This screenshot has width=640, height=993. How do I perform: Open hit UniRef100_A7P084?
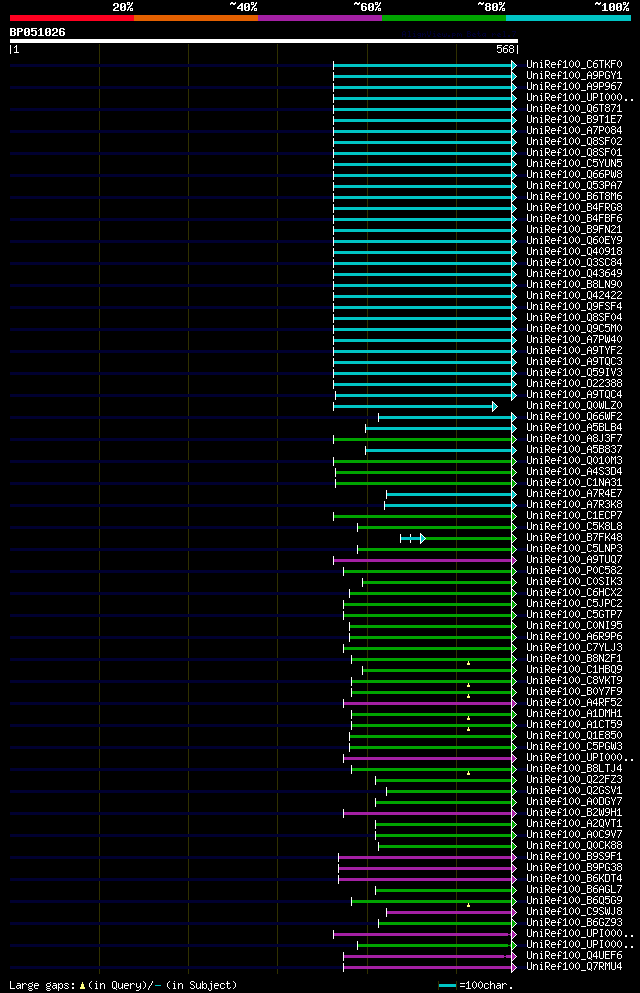574,130
